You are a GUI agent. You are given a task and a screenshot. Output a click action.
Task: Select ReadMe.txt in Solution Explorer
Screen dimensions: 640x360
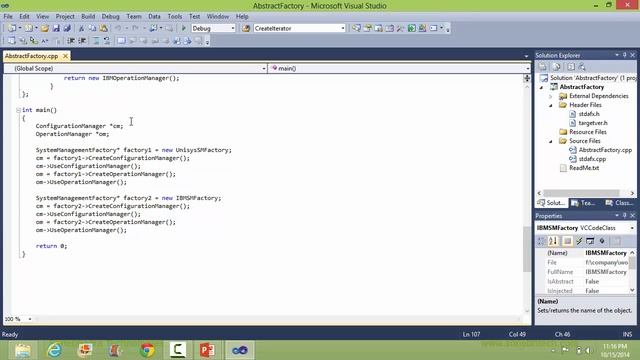[x=584, y=168]
